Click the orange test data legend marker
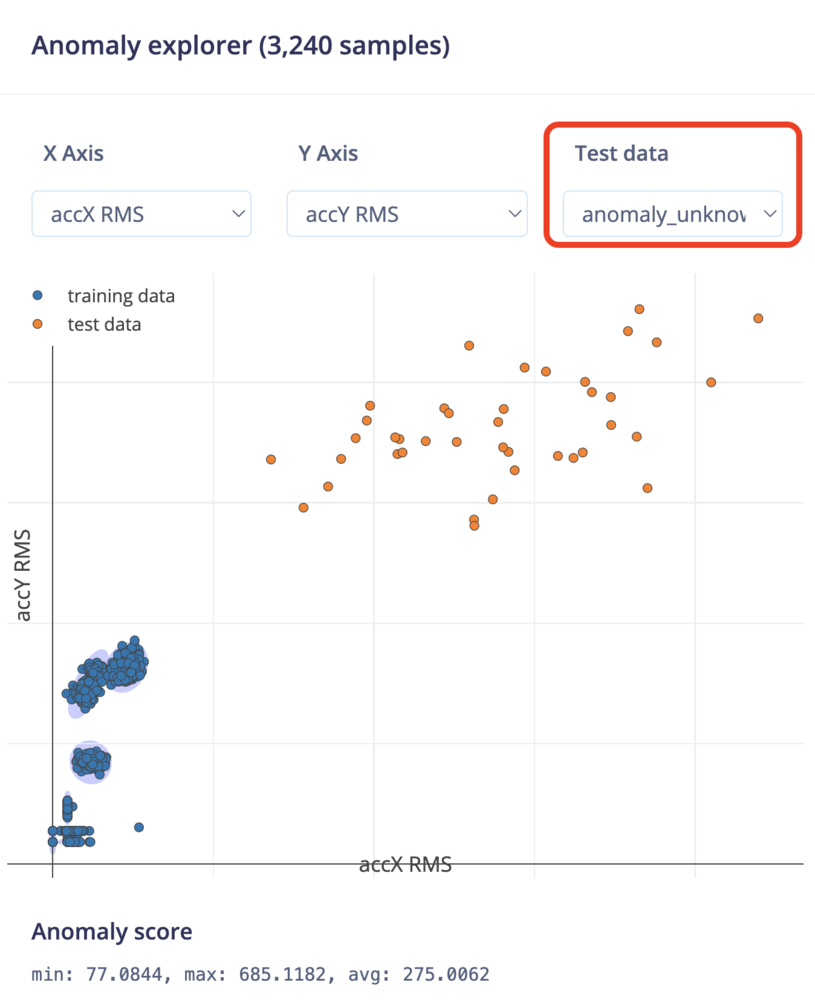This screenshot has width=815, height=1000. 38,324
